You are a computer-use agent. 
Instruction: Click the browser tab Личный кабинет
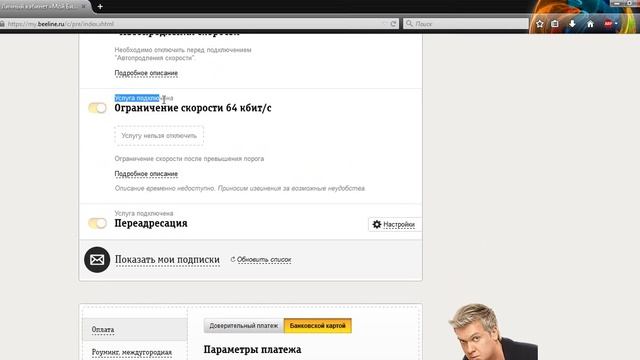(x=43, y=7)
